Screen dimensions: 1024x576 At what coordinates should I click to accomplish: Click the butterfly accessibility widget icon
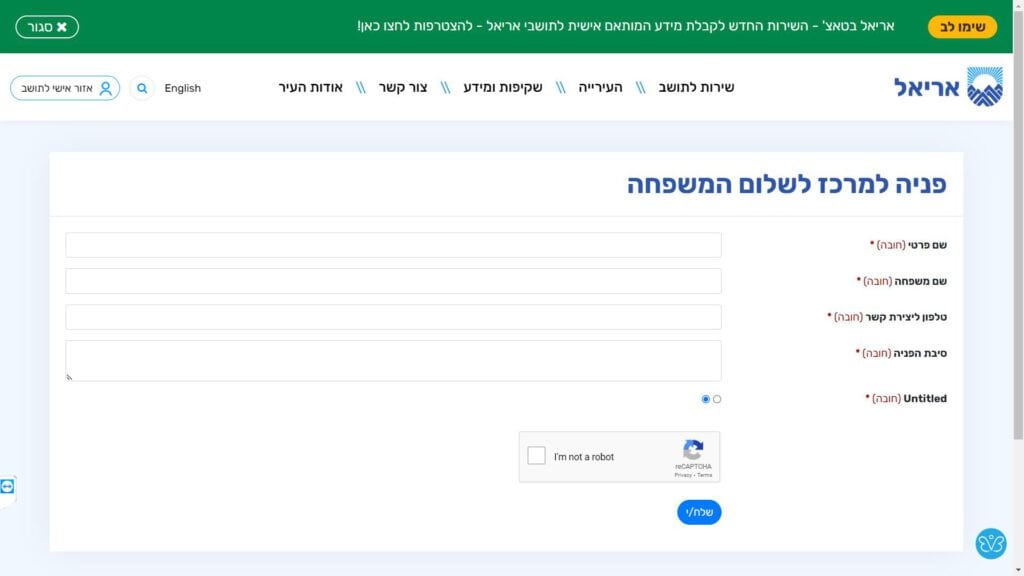990,543
